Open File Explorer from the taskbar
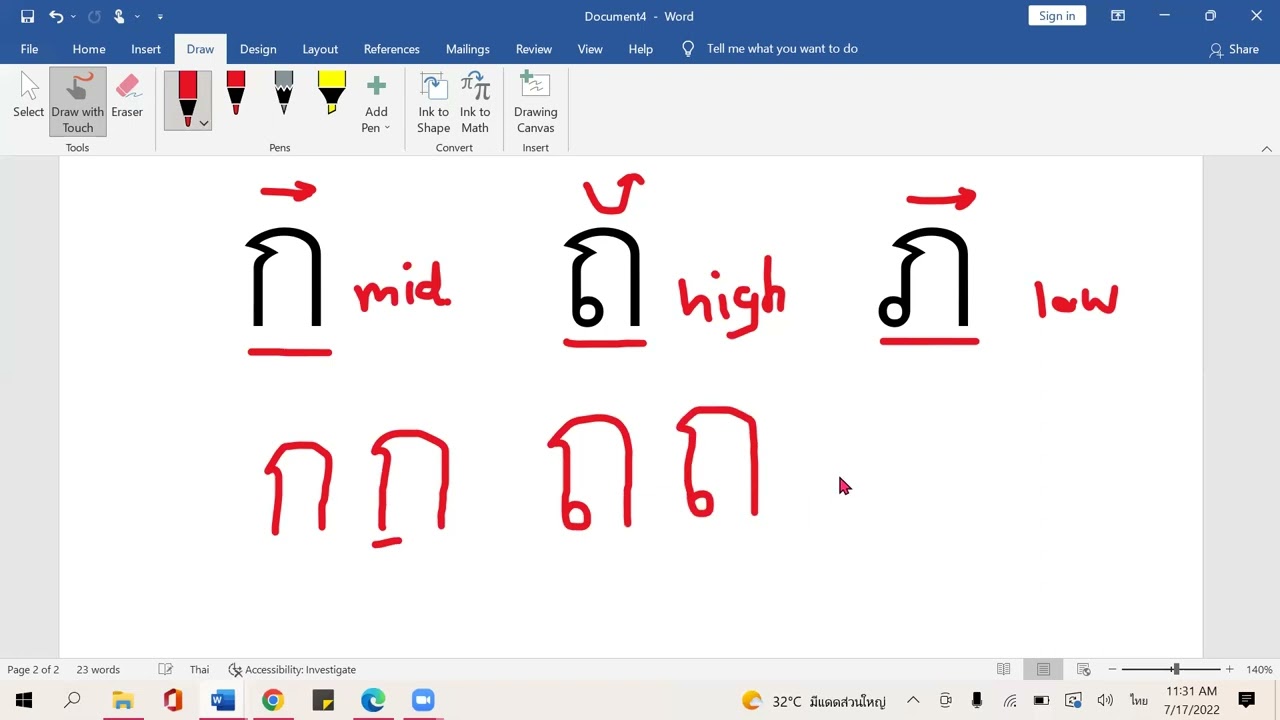 point(122,700)
